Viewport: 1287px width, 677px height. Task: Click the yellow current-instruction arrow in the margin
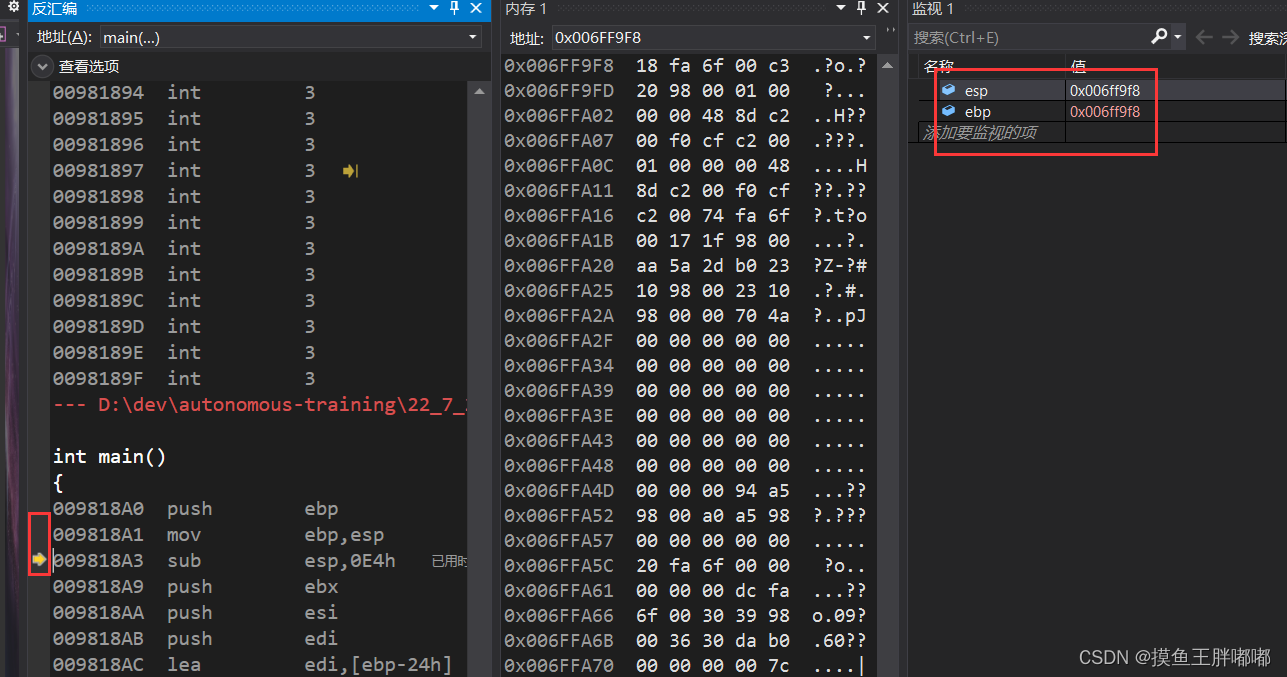coord(39,560)
